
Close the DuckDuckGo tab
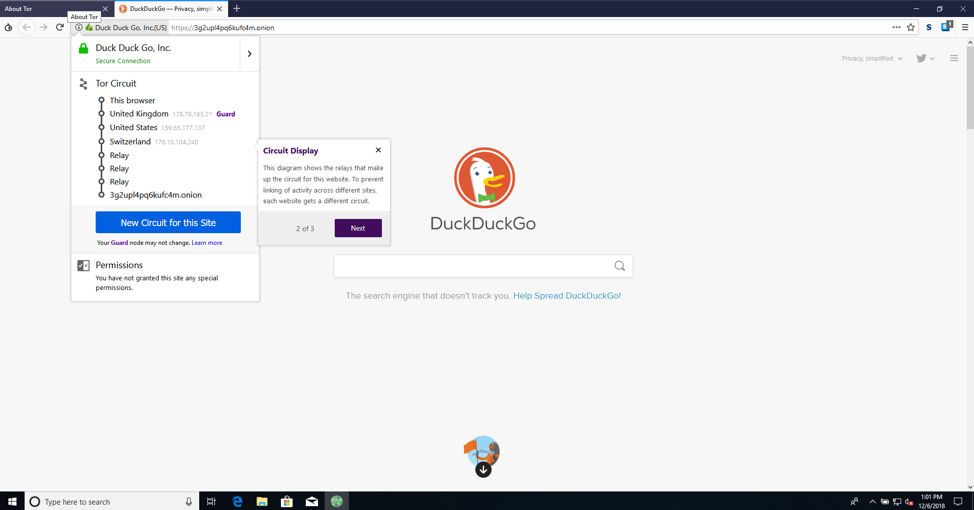[219, 9]
